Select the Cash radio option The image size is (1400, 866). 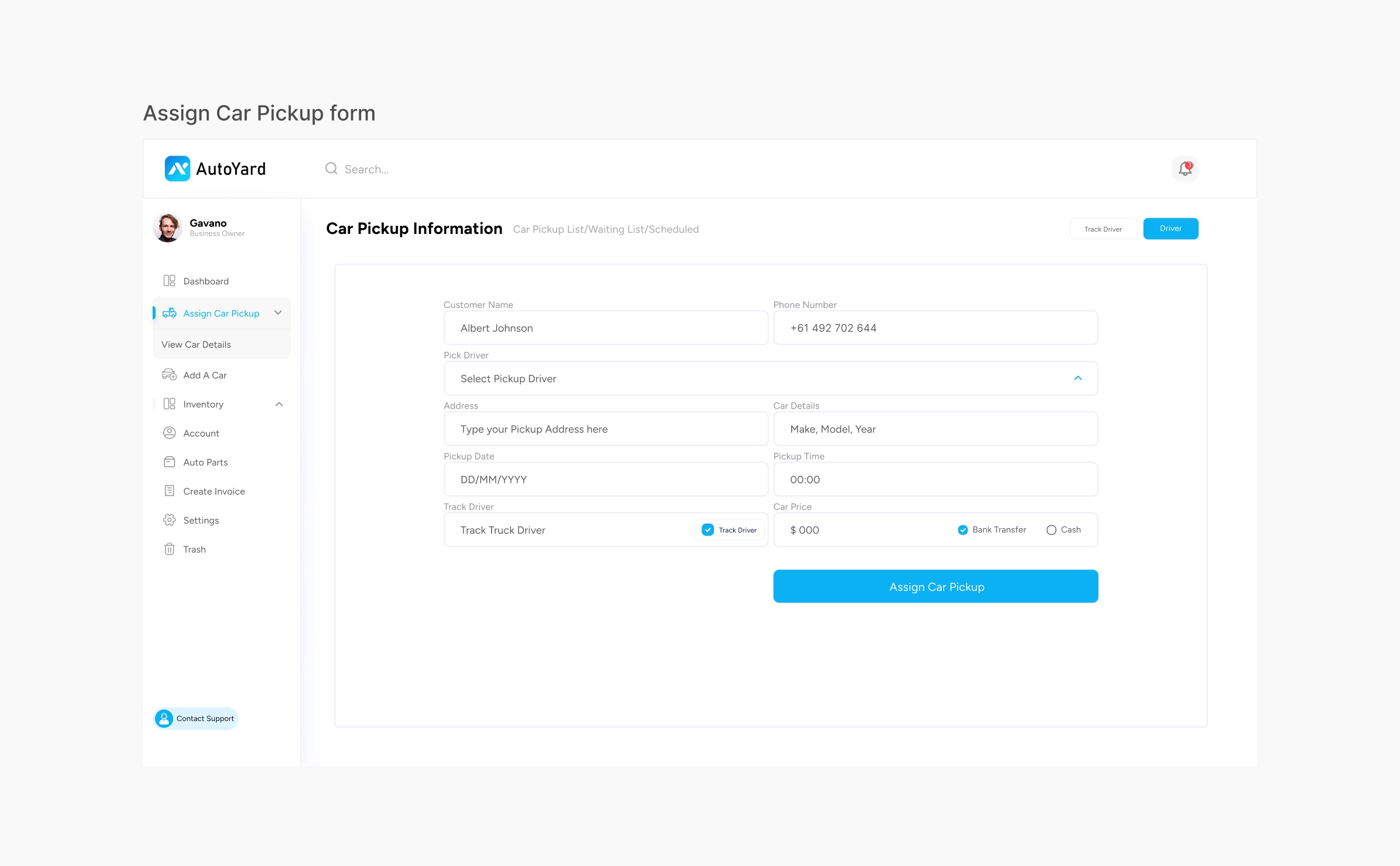click(1051, 530)
